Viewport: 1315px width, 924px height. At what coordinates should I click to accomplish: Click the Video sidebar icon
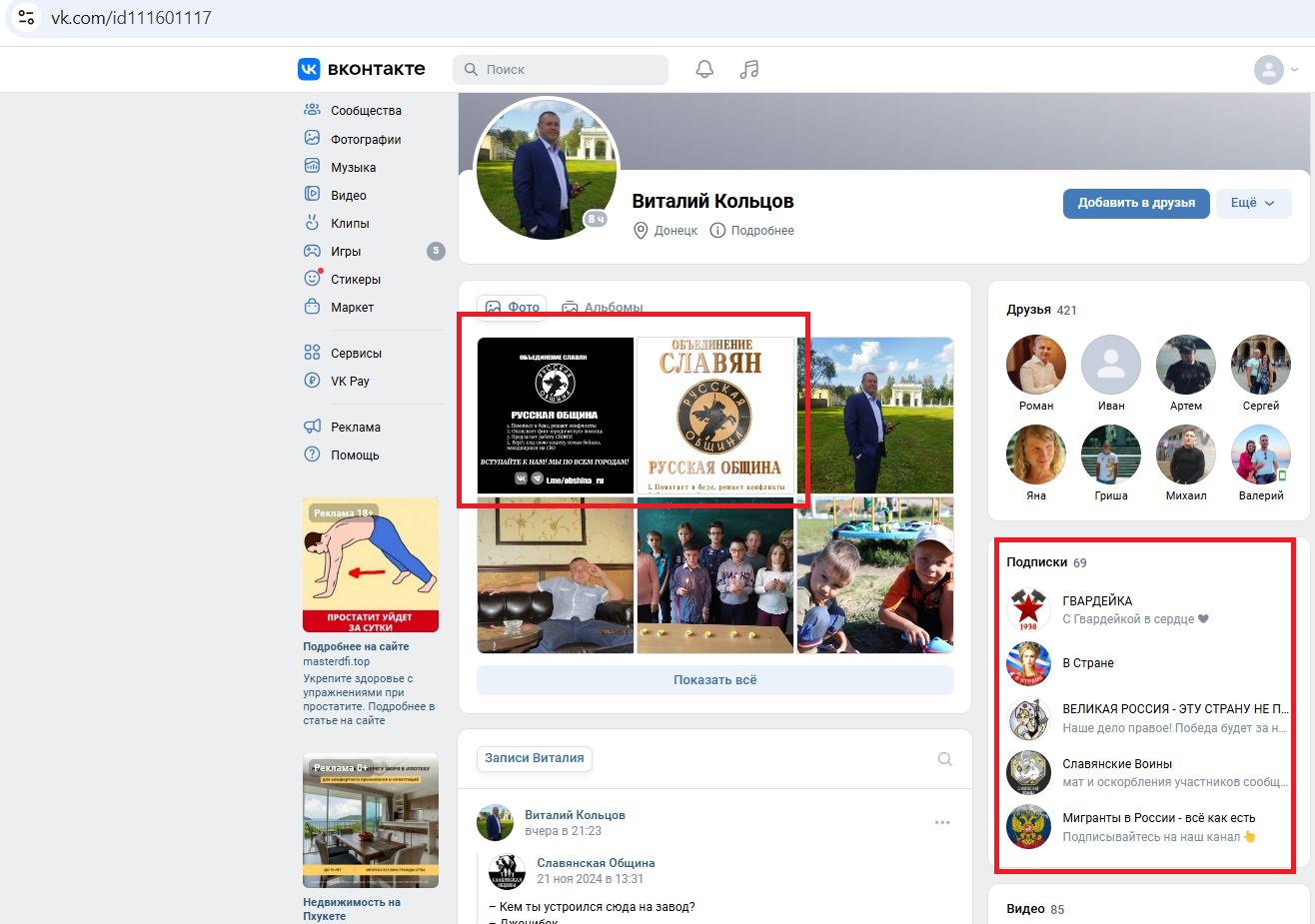(312, 195)
